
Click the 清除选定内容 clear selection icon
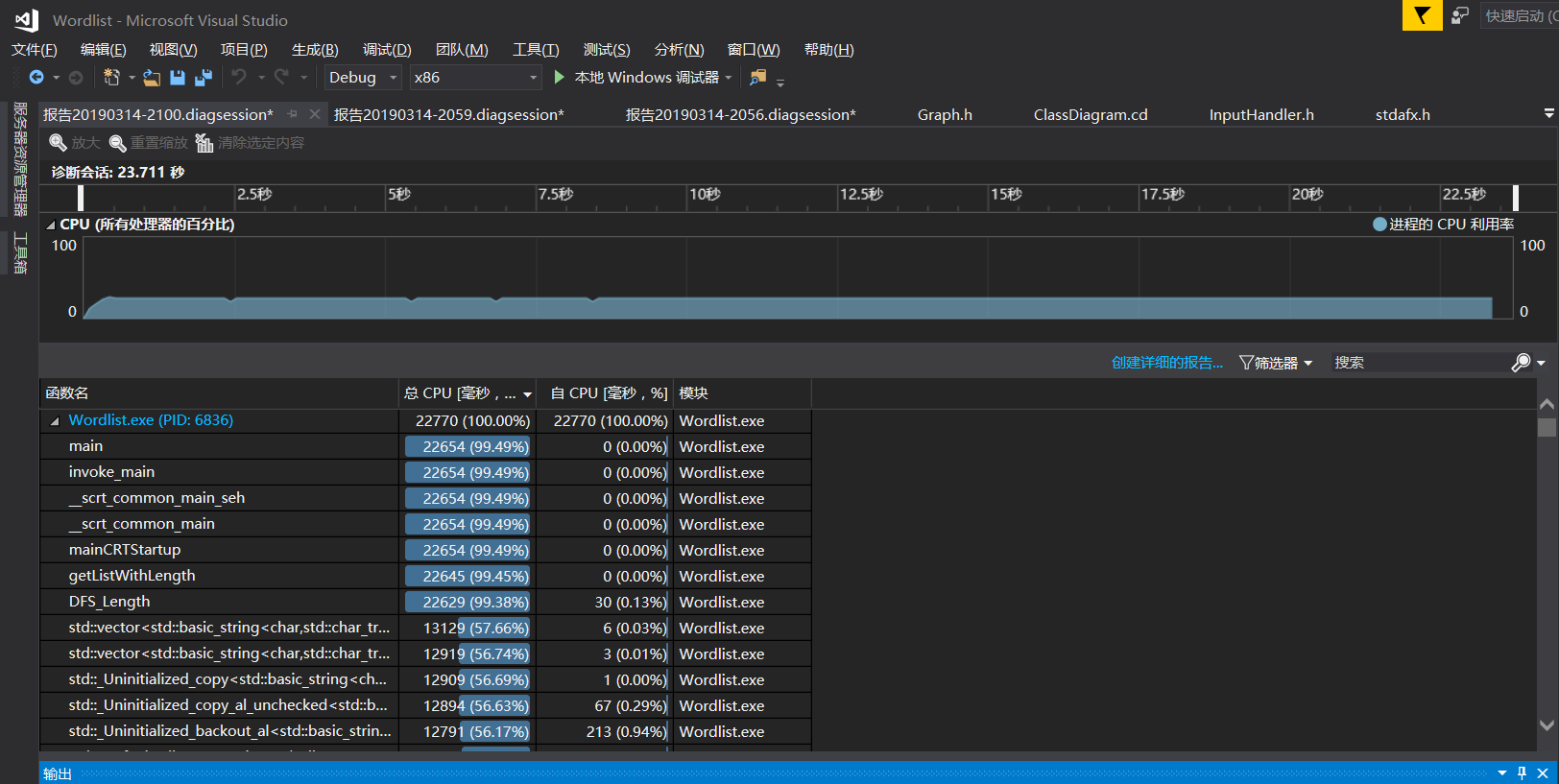tap(204, 143)
